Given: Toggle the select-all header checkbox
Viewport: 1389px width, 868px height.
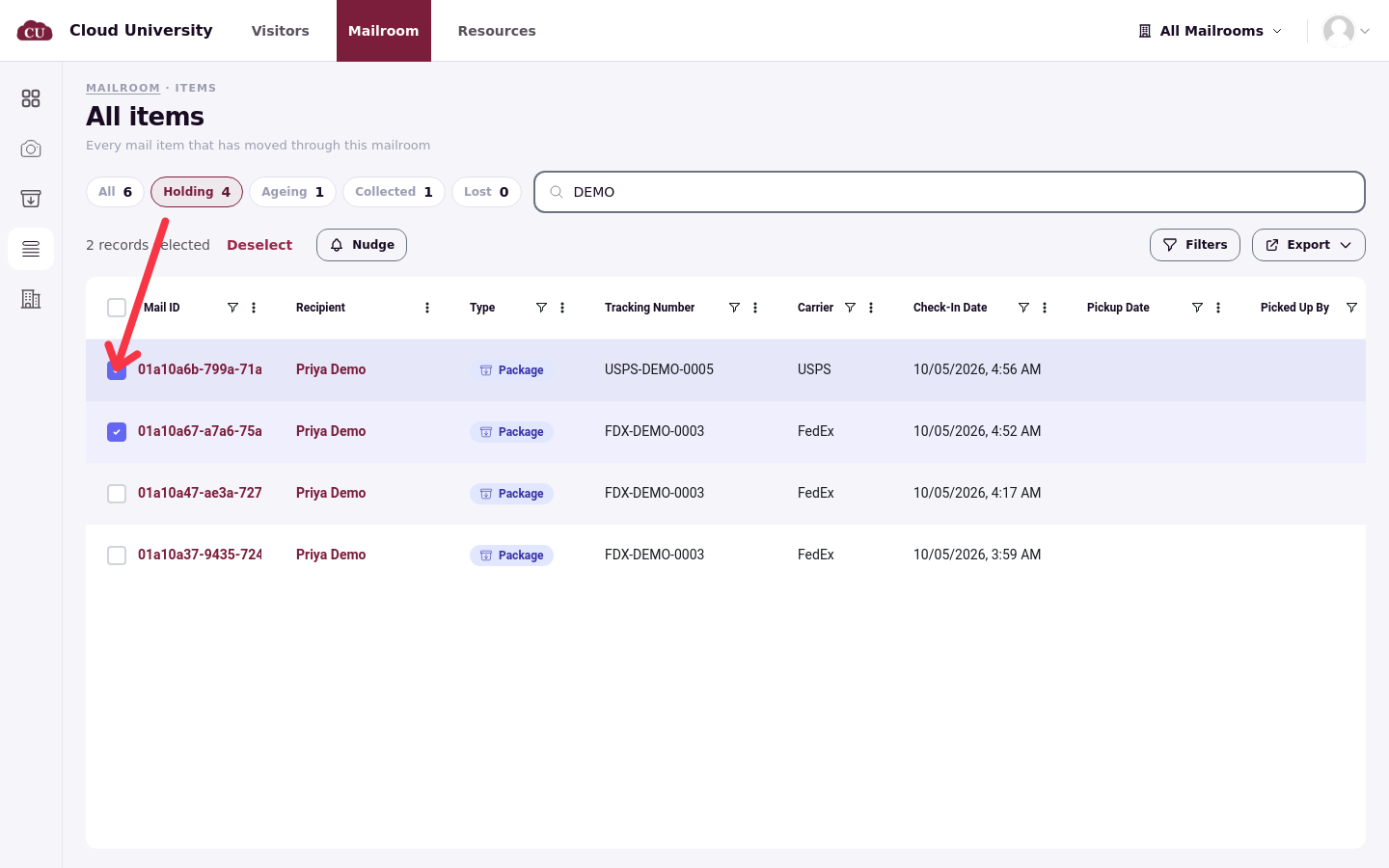Looking at the screenshot, I should click(x=117, y=308).
